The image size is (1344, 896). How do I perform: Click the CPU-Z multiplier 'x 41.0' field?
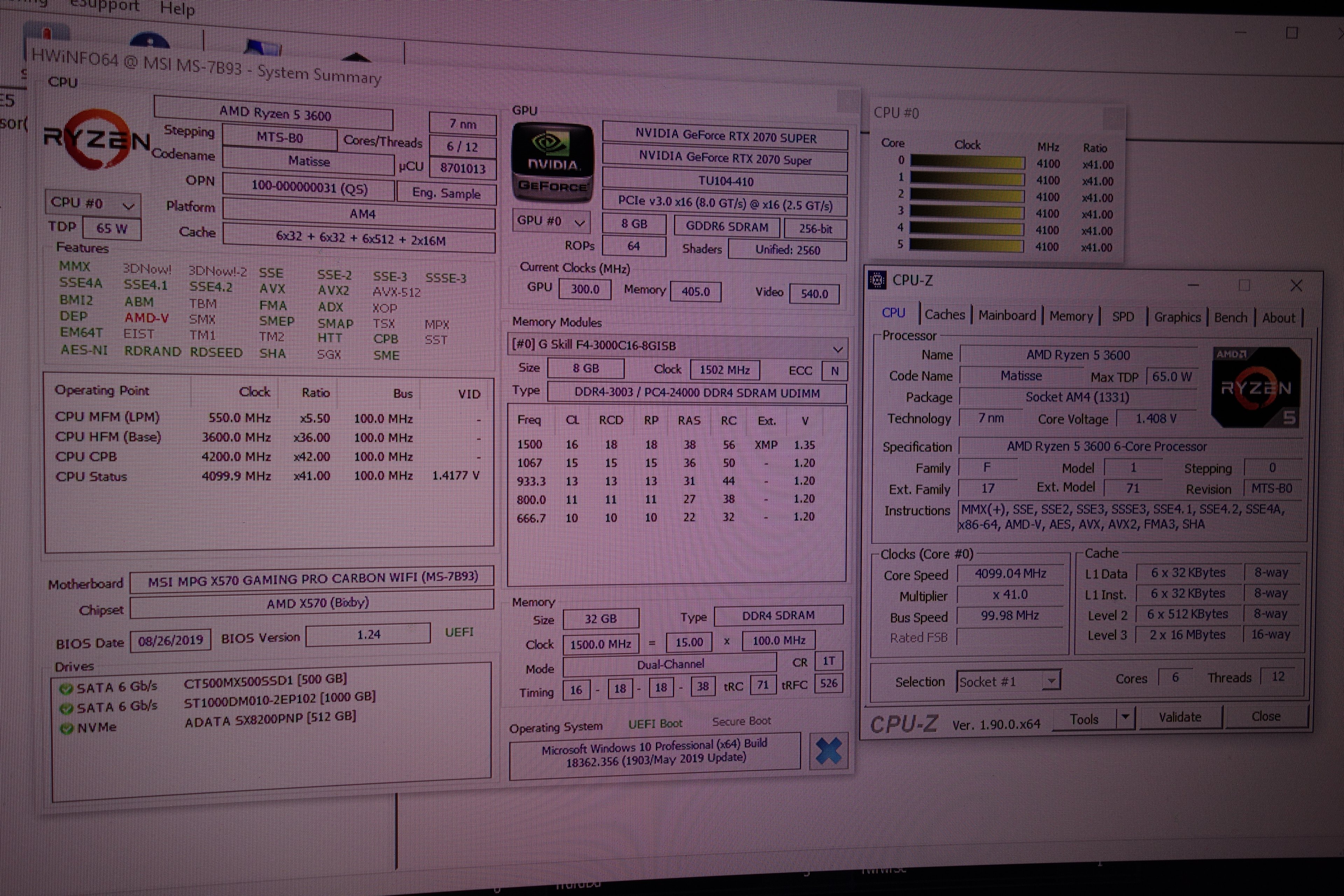tap(1010, 595)
